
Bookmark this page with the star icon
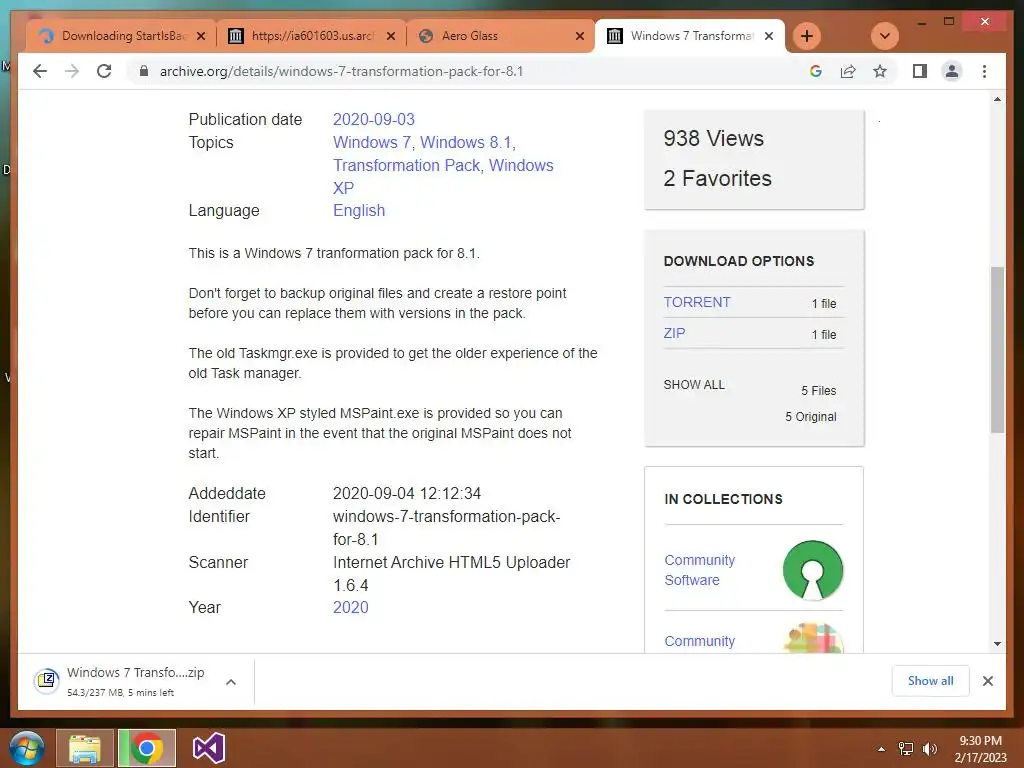coord(880,71)
